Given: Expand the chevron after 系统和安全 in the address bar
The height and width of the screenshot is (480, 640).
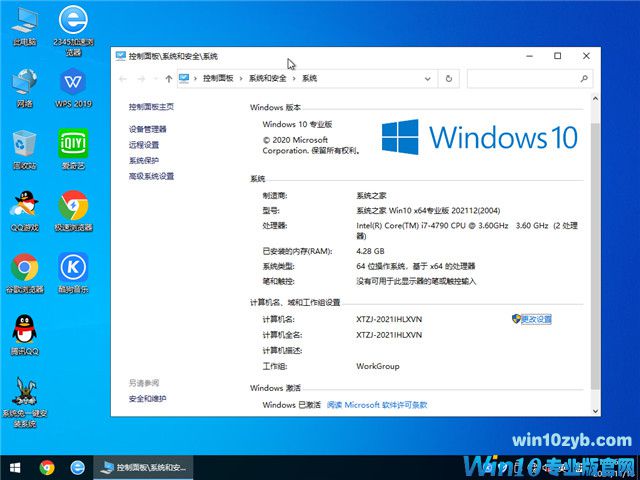Looking at the screenshot, I should (x=294, y=78).
